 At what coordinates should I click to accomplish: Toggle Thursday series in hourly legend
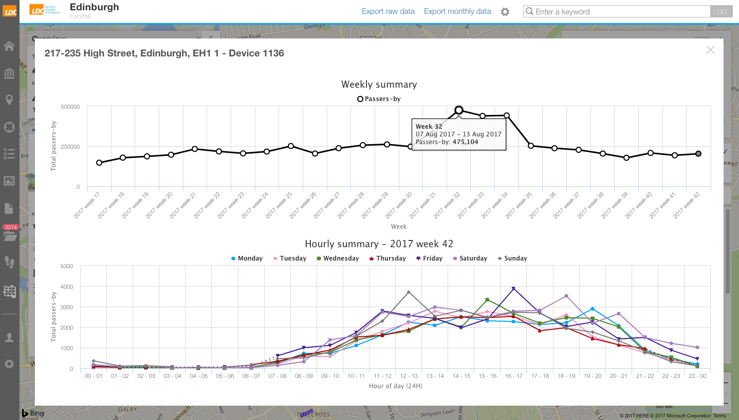pyautogui.click(x=387, y=258)
